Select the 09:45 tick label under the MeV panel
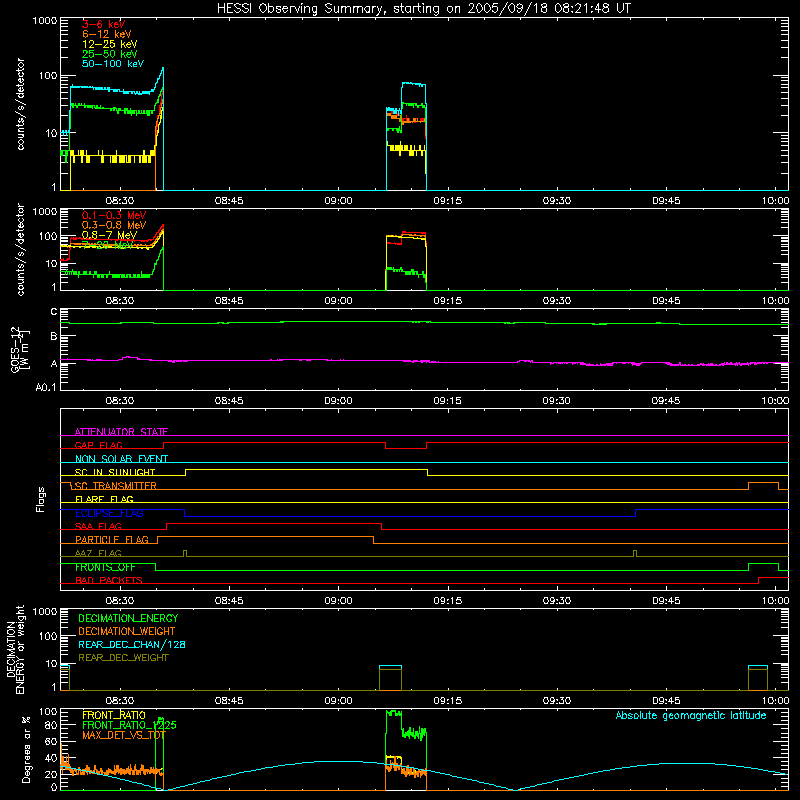Image resolution: width=800 pixels, height=800 pixels. [666, 301]
